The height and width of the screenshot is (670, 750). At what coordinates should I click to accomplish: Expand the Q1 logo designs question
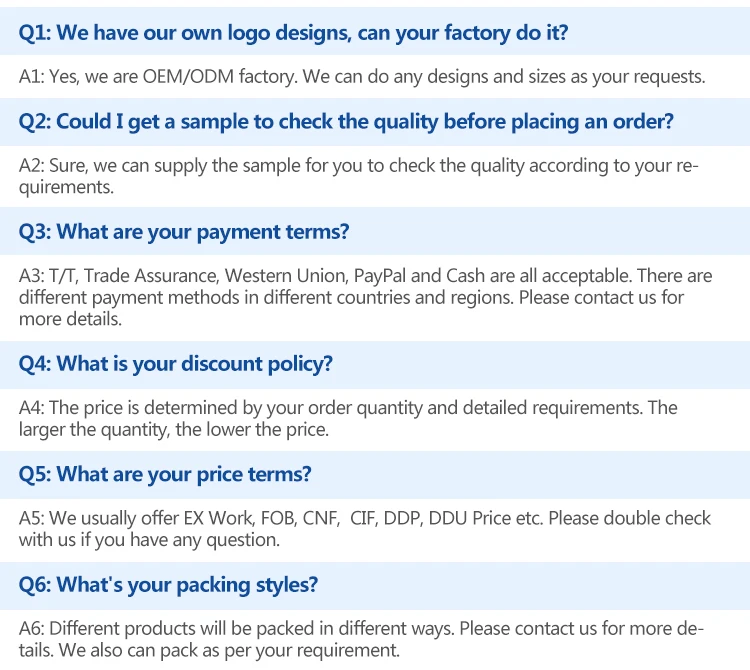click(x=294, y=33)
